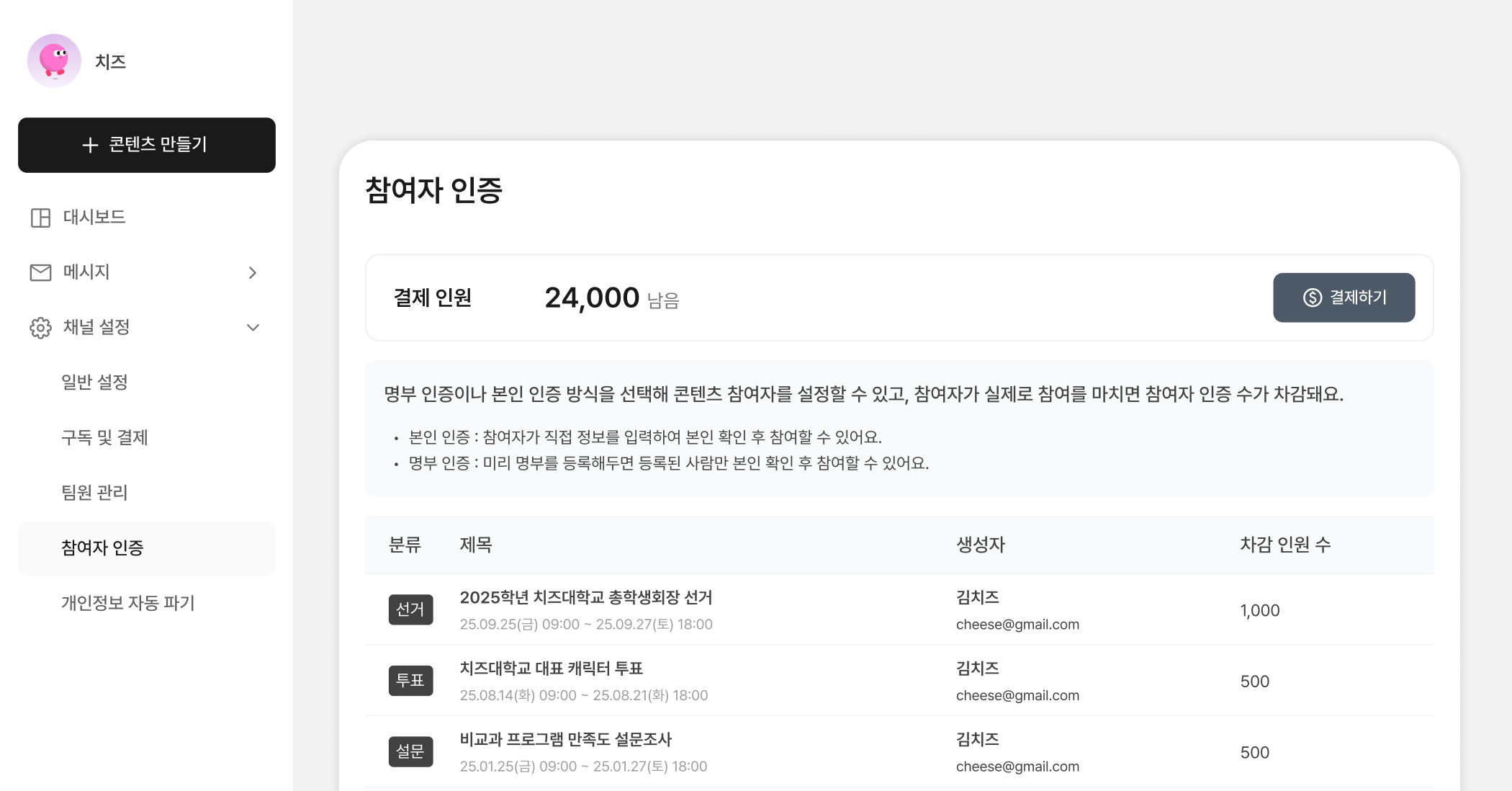Click the 메시지 envelope icon
1512x791 pixels.
pyautogui.click(x=40, y=272)
